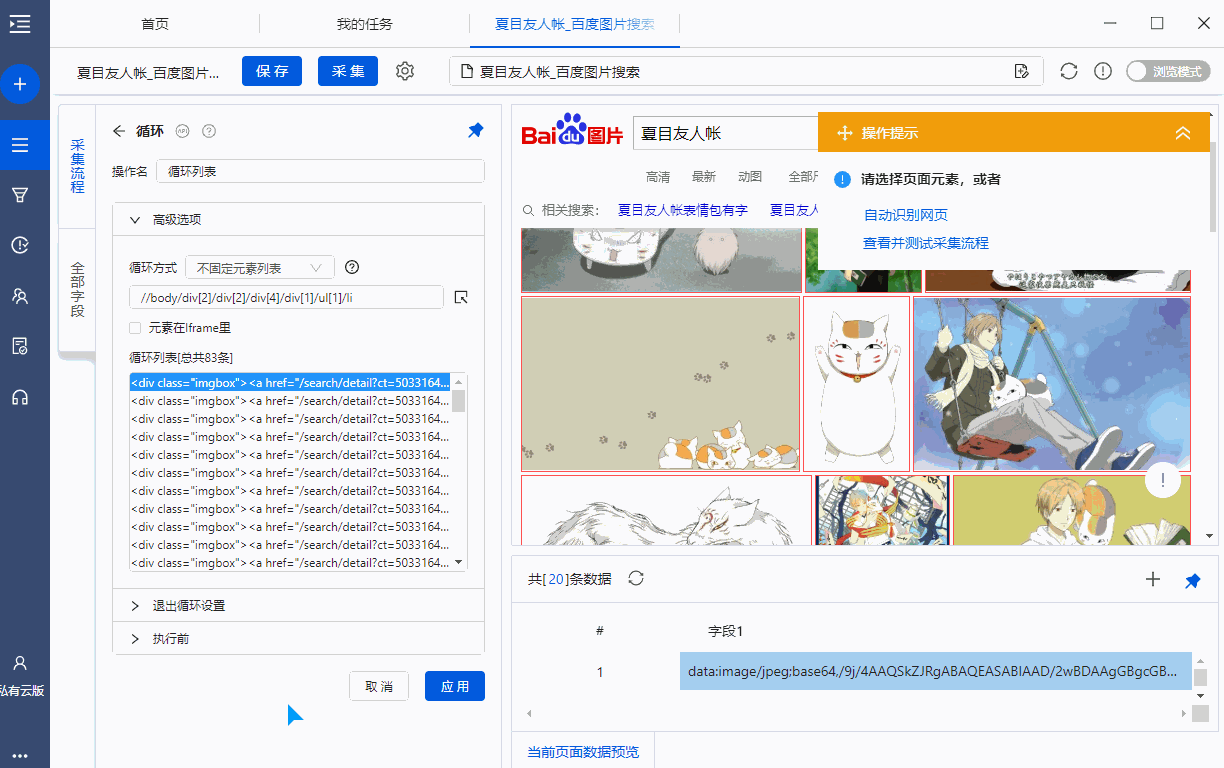This screenshot has height=768, width=1224.
Task: Open task settings gear icon
Action: (405, 71)
